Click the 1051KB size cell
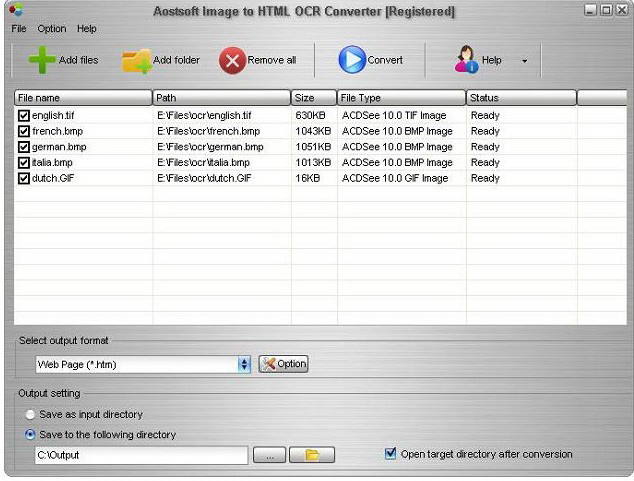 pos(313,147)
